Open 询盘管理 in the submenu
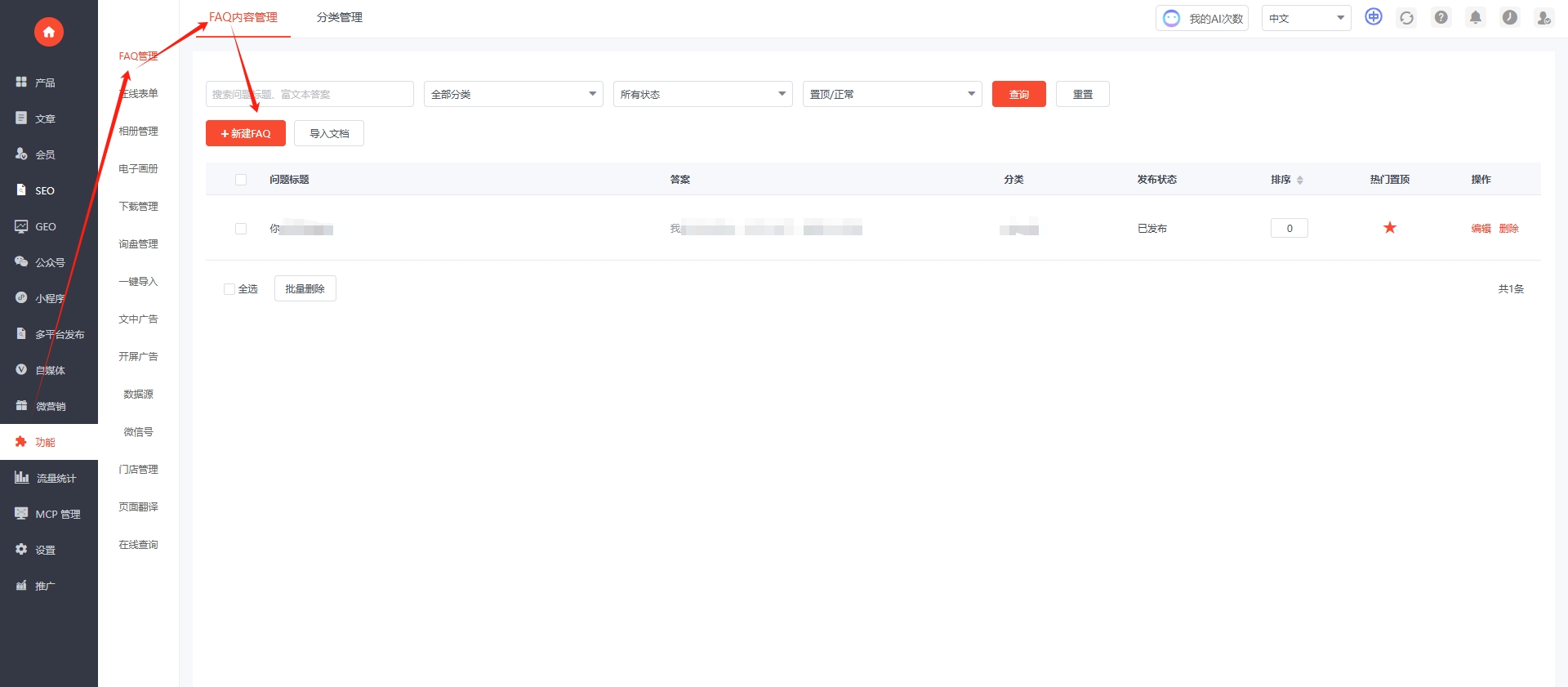This screenshot has height=687, width=1568. click(x=138, y=243)
